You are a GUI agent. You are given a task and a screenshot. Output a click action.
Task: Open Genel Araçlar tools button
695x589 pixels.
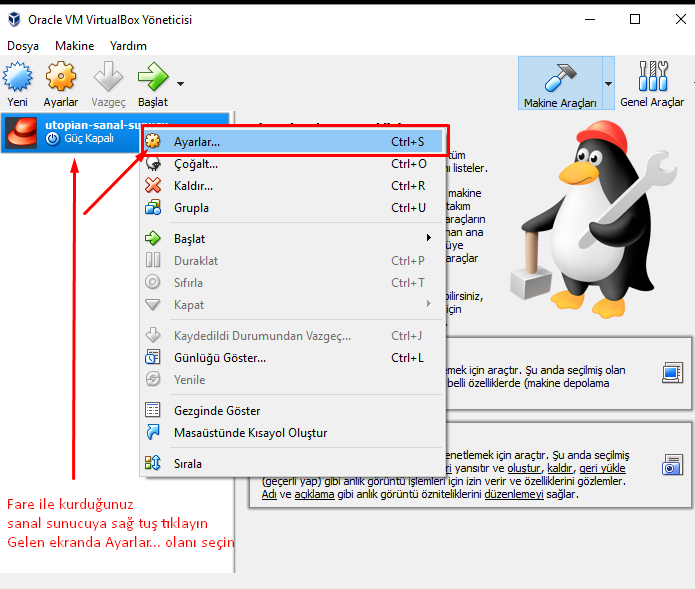652,83
